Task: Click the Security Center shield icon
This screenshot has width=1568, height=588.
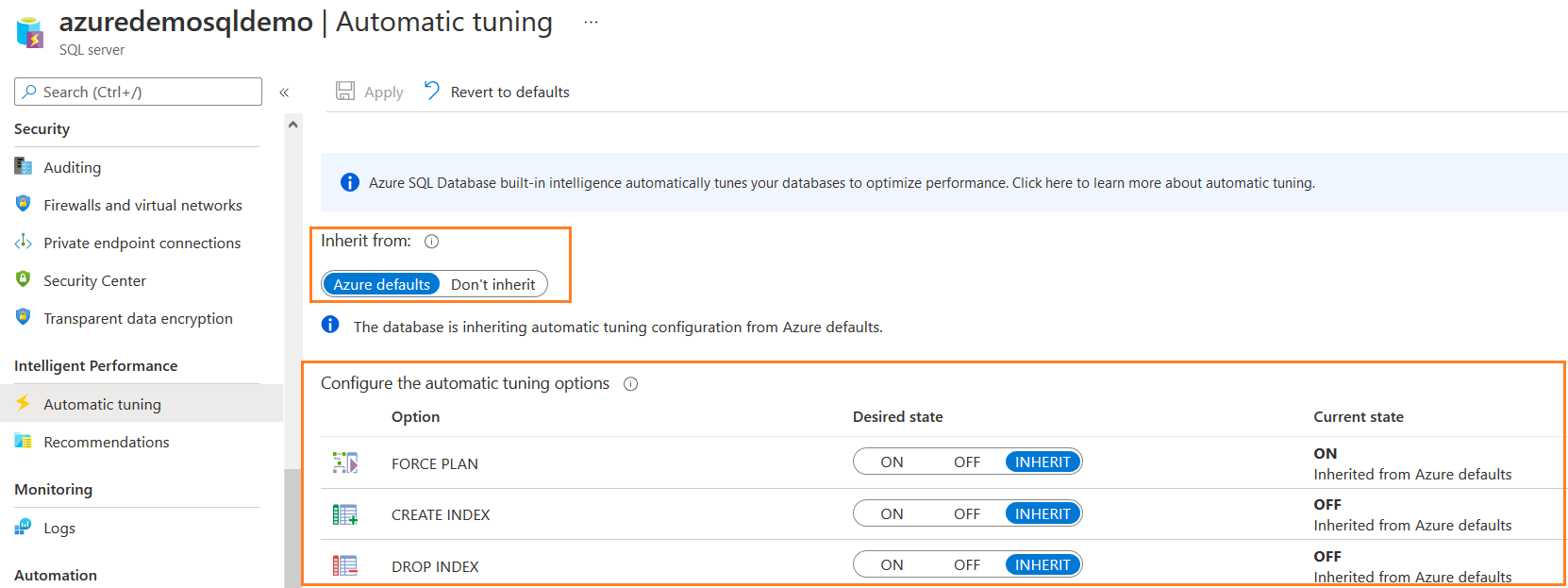Action: [x=24, y=280]
